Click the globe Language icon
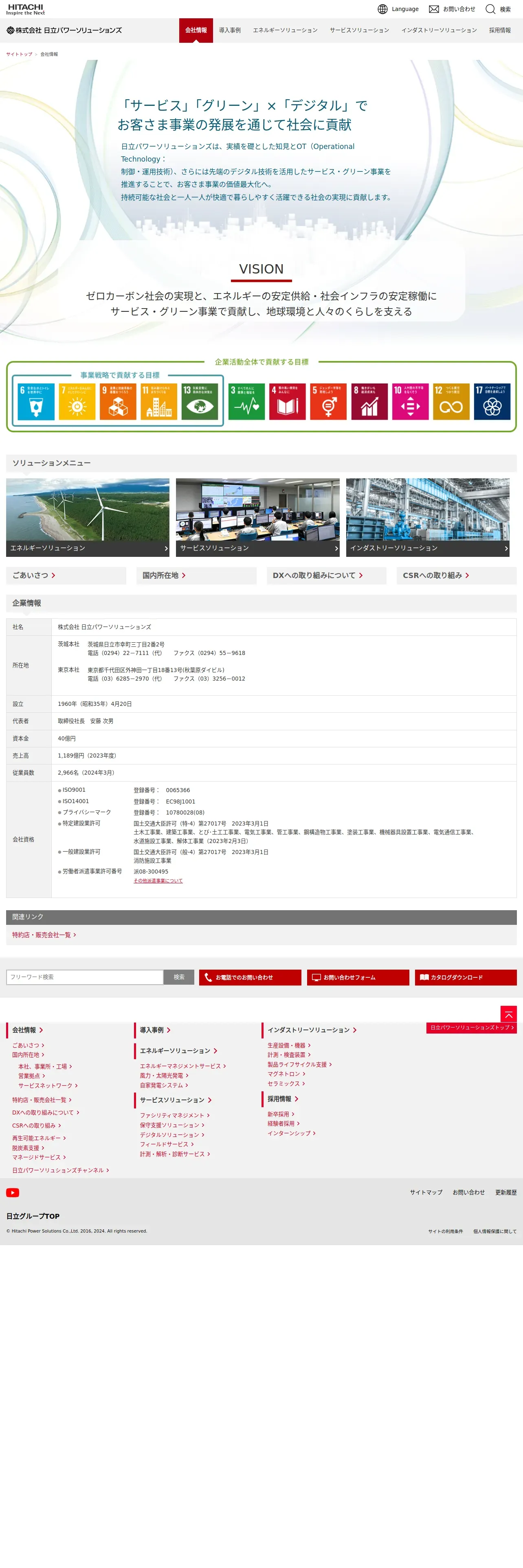This screenshot has width=523, height=1568. [382, 9]
